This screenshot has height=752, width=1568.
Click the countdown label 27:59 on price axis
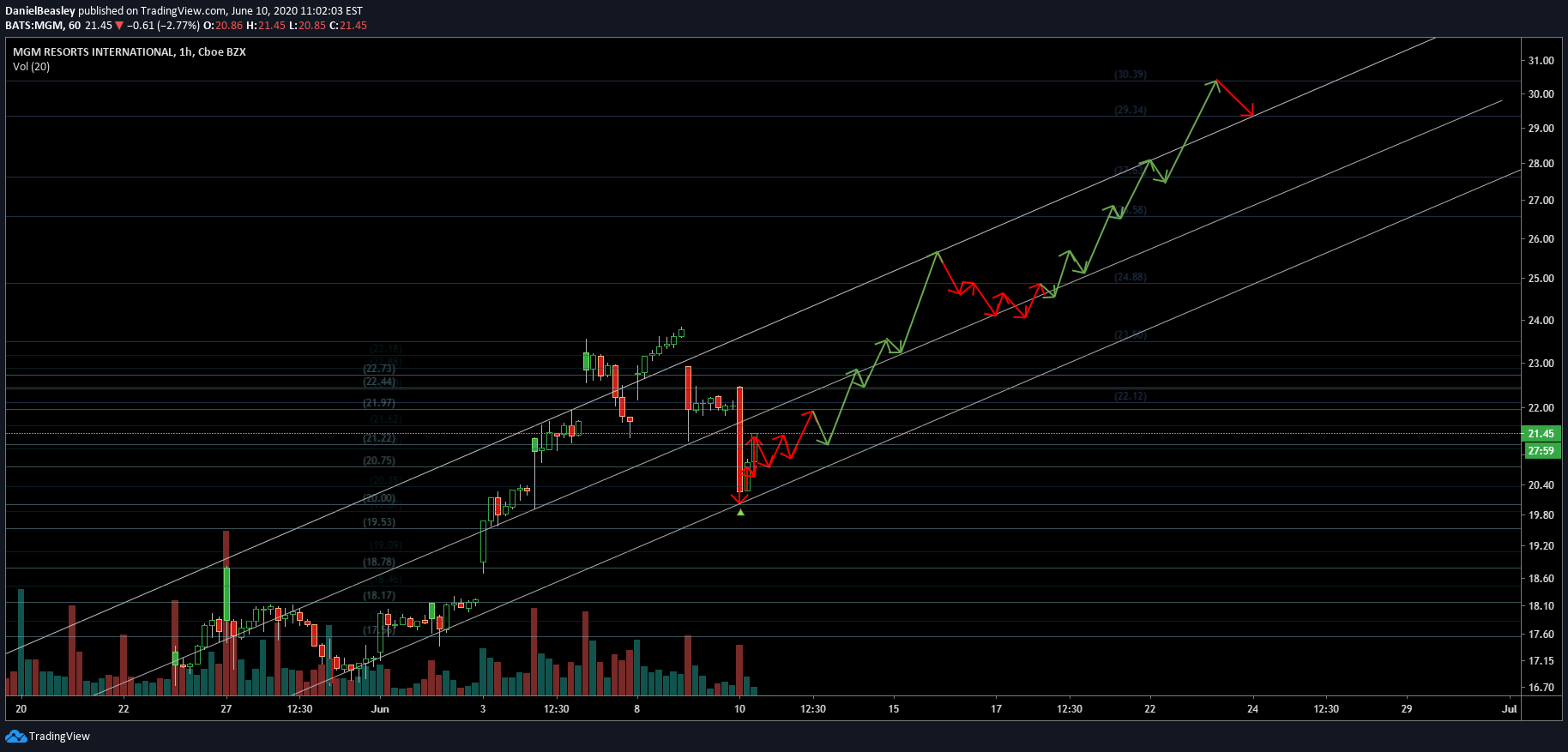point(1541,451)
